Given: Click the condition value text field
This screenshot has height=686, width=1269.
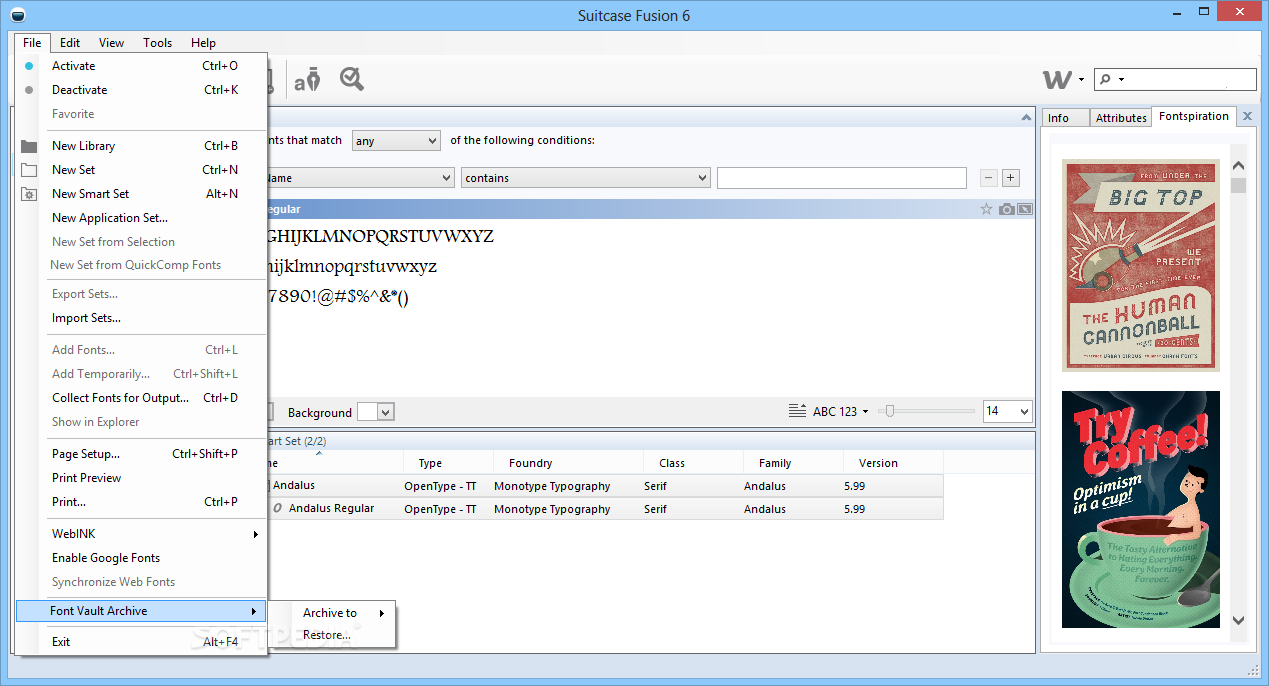Looking at the screenshot, I should click(842, 178).
